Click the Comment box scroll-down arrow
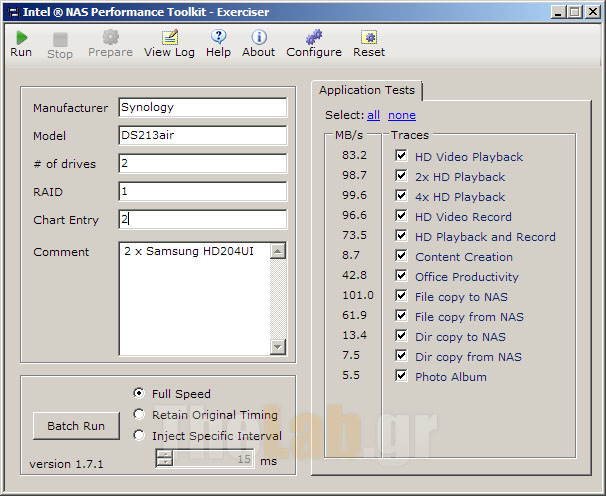 point(278,346)
